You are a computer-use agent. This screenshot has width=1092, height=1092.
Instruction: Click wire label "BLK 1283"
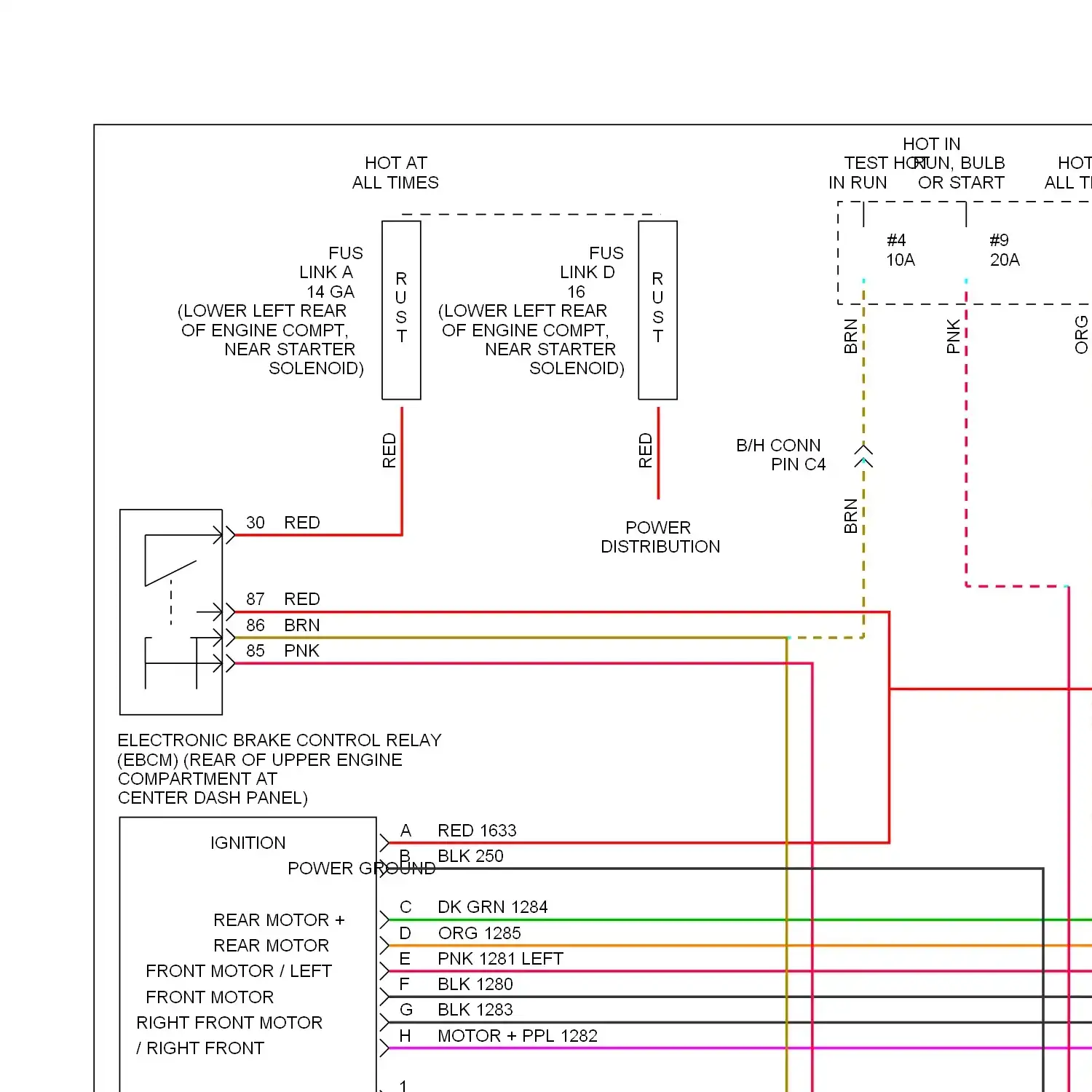coord(475,1010)
